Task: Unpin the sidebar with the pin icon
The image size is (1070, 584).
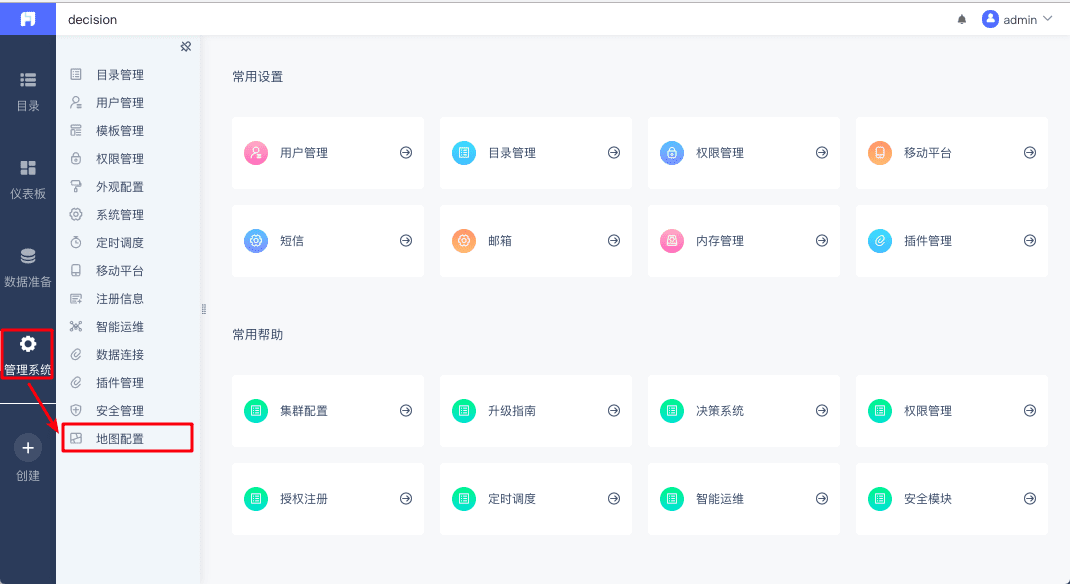Action: (185, 46)
